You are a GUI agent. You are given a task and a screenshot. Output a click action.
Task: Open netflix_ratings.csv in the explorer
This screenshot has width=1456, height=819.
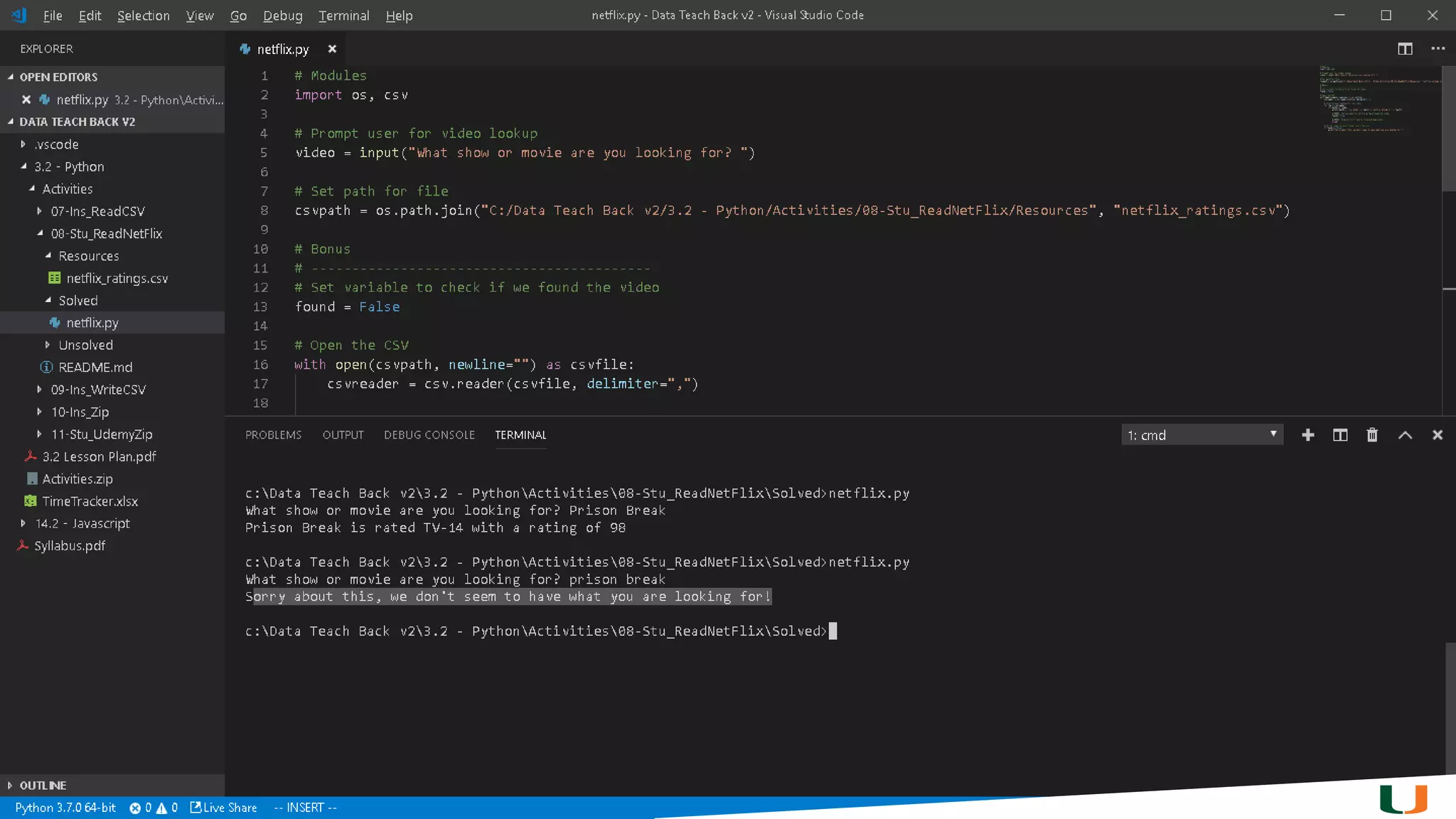point(117,278)
